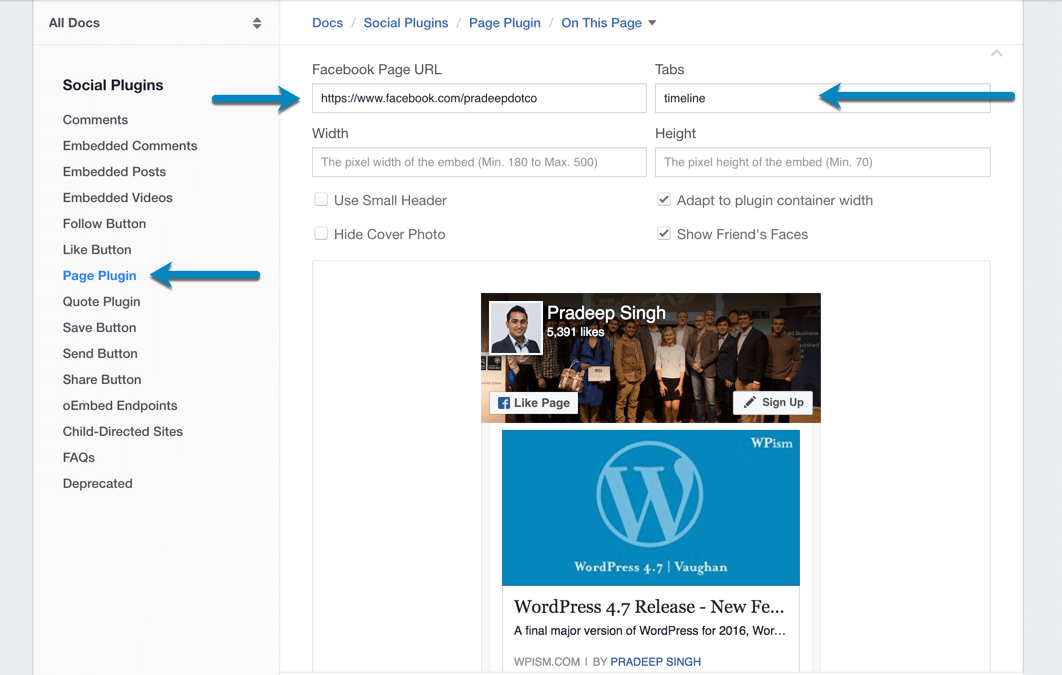The height and width of the screenshot is (675, 1062).
Task: Open the All Docs selector arrows
Action: click(x=257, y=23)
